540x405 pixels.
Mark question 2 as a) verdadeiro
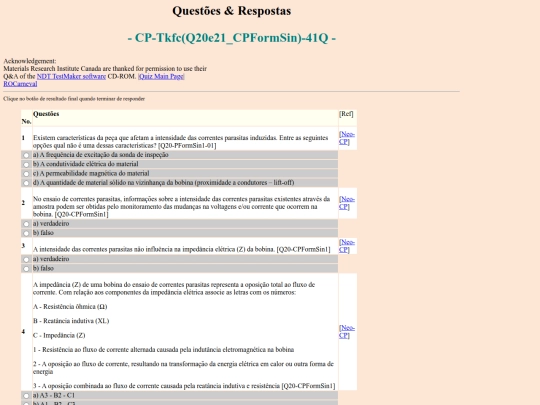click(26, 224)
